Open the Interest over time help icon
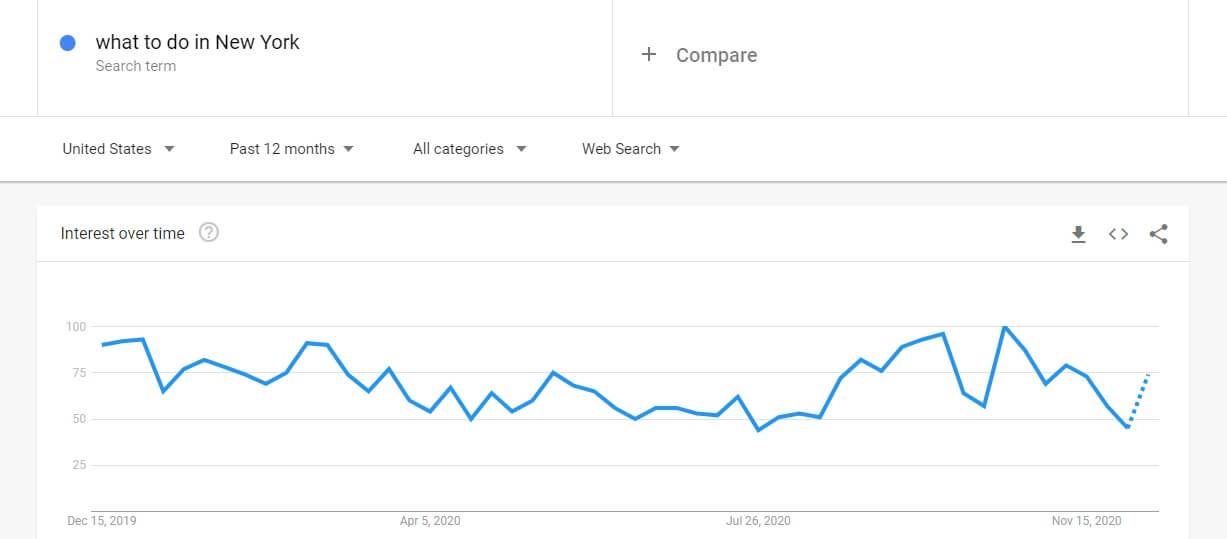 [208, 233]
